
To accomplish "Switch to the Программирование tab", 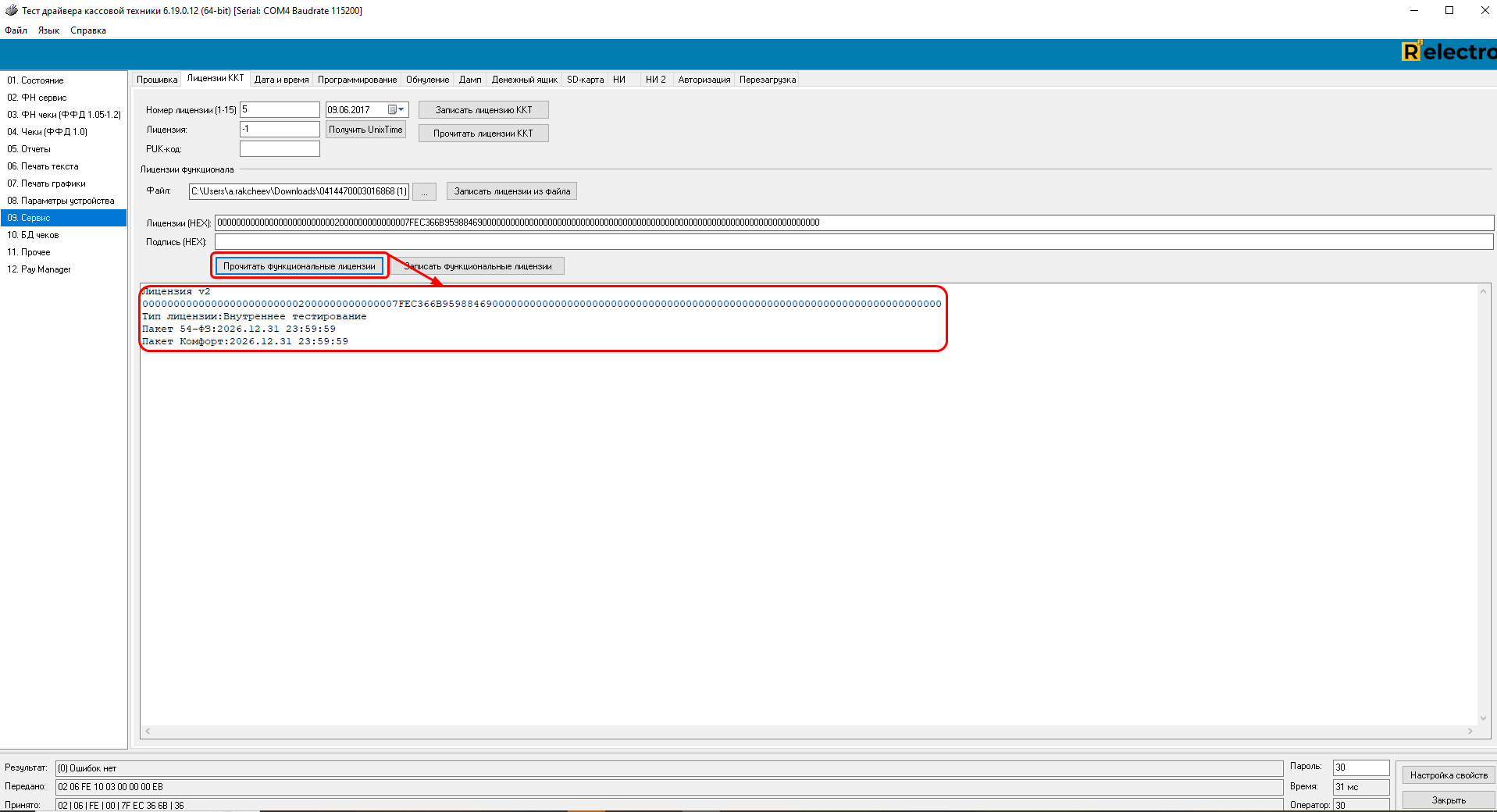I will pos(357,80).
